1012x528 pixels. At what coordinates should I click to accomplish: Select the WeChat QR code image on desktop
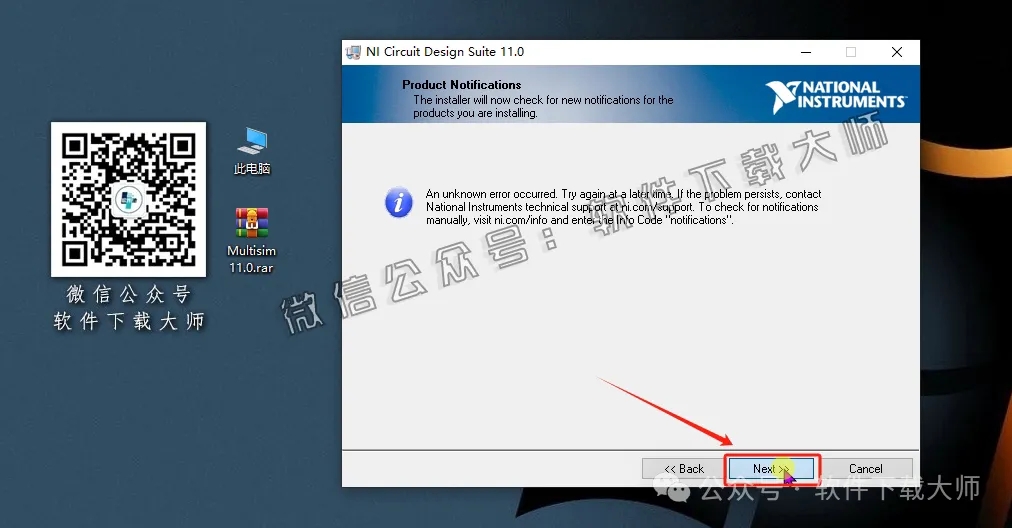pos(128,199)
